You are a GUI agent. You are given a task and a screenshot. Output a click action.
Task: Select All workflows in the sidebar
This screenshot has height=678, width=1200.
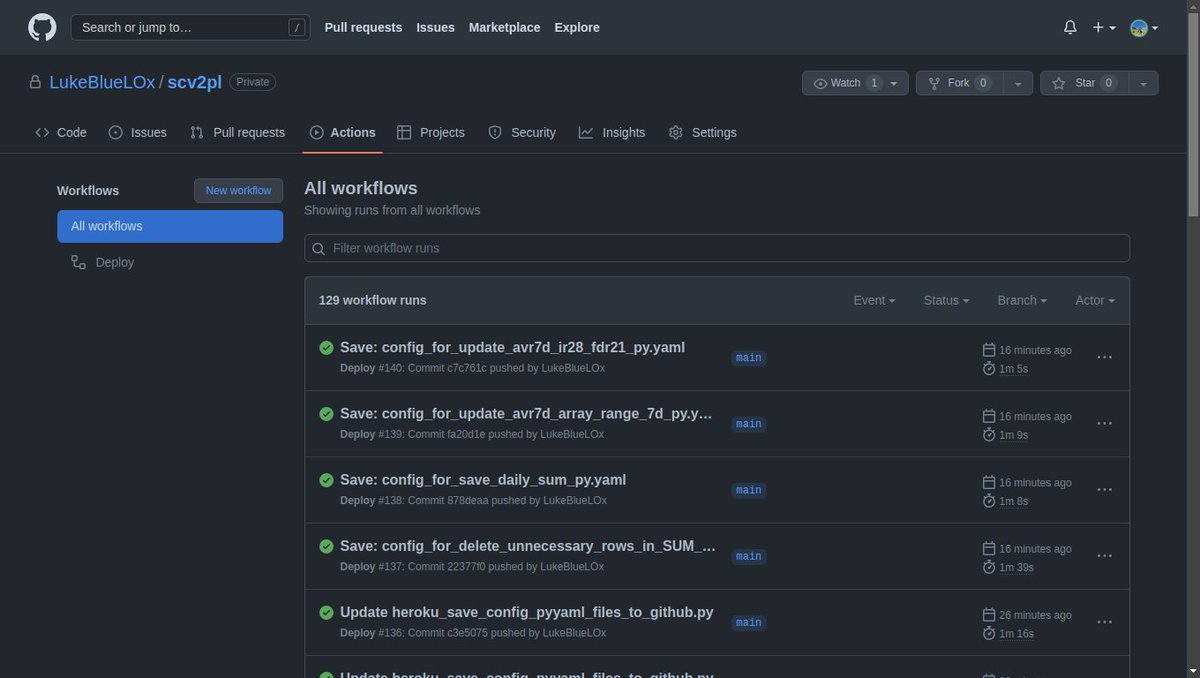[x=170, y=226]
